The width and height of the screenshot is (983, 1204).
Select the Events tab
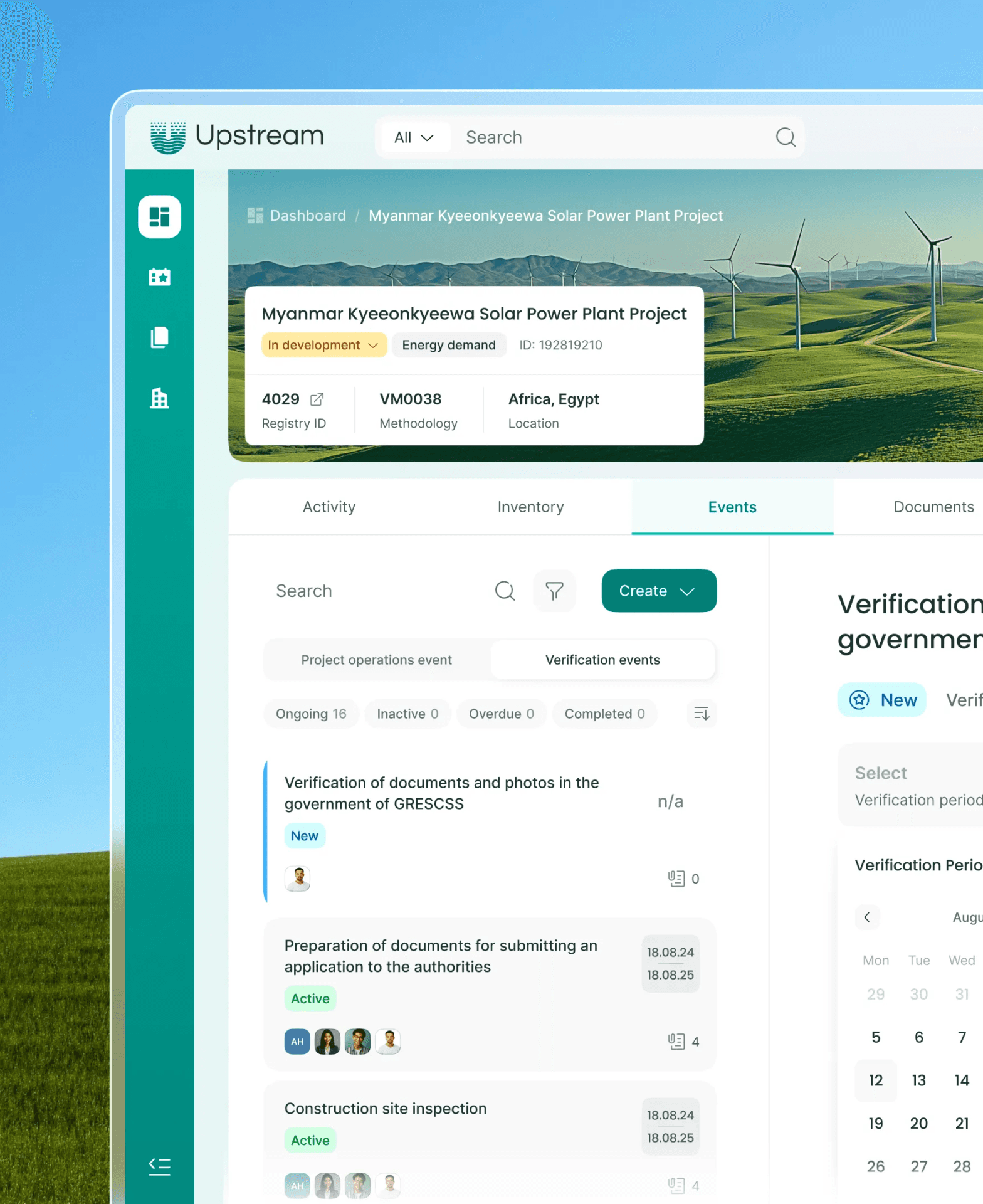pyautogui.click(x=732, y=507)
